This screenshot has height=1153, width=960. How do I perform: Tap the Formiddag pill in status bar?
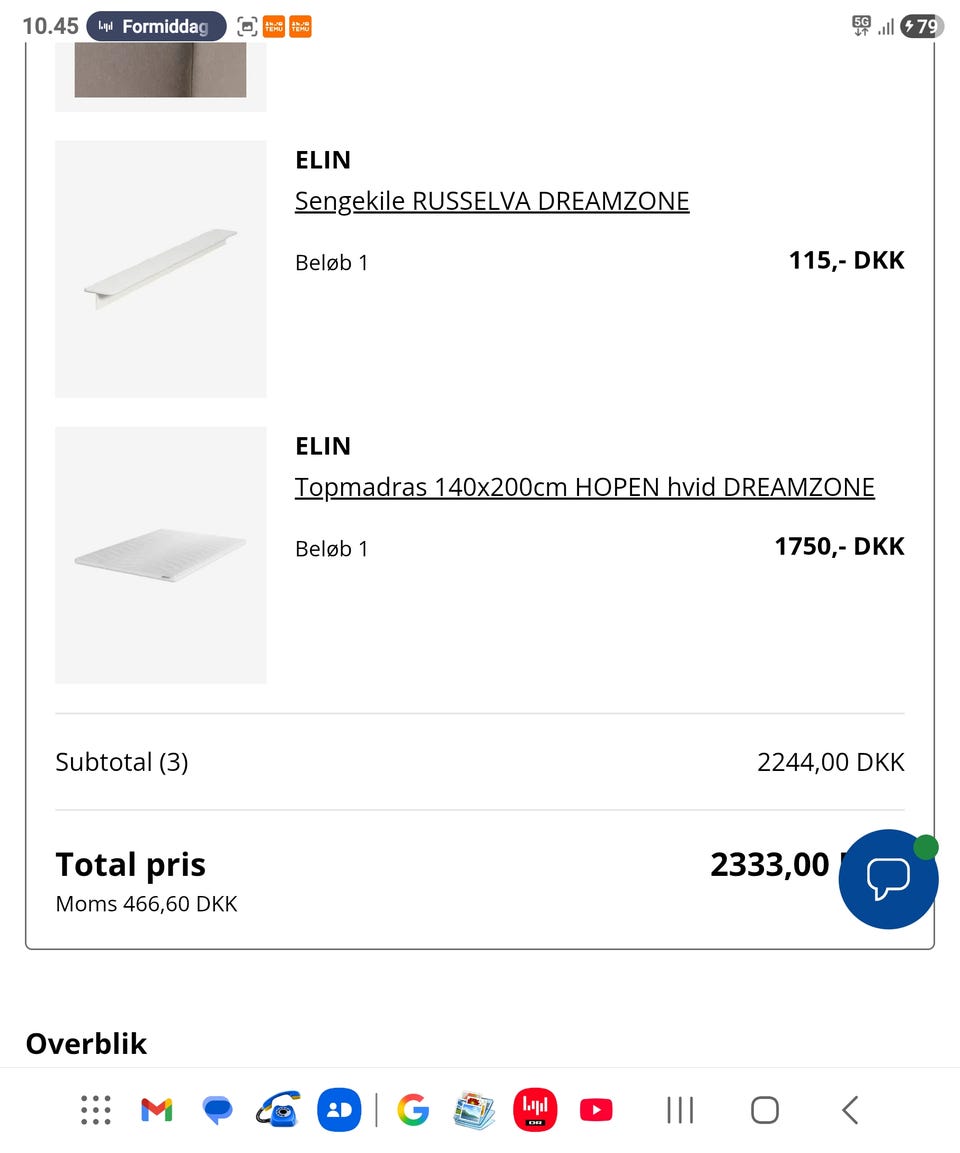click(156, 27)
